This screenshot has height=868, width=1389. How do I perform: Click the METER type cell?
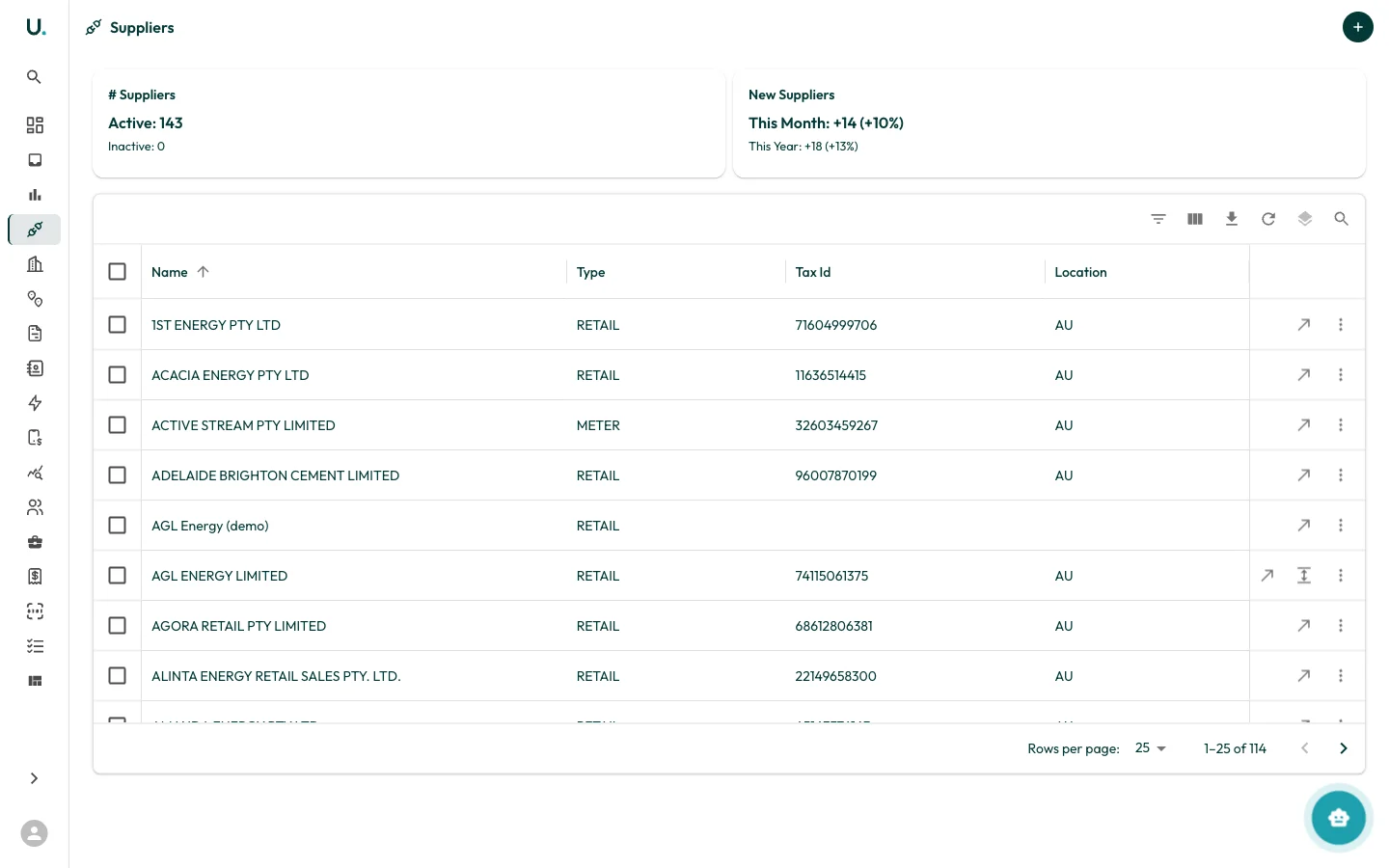tap(598, 425)
